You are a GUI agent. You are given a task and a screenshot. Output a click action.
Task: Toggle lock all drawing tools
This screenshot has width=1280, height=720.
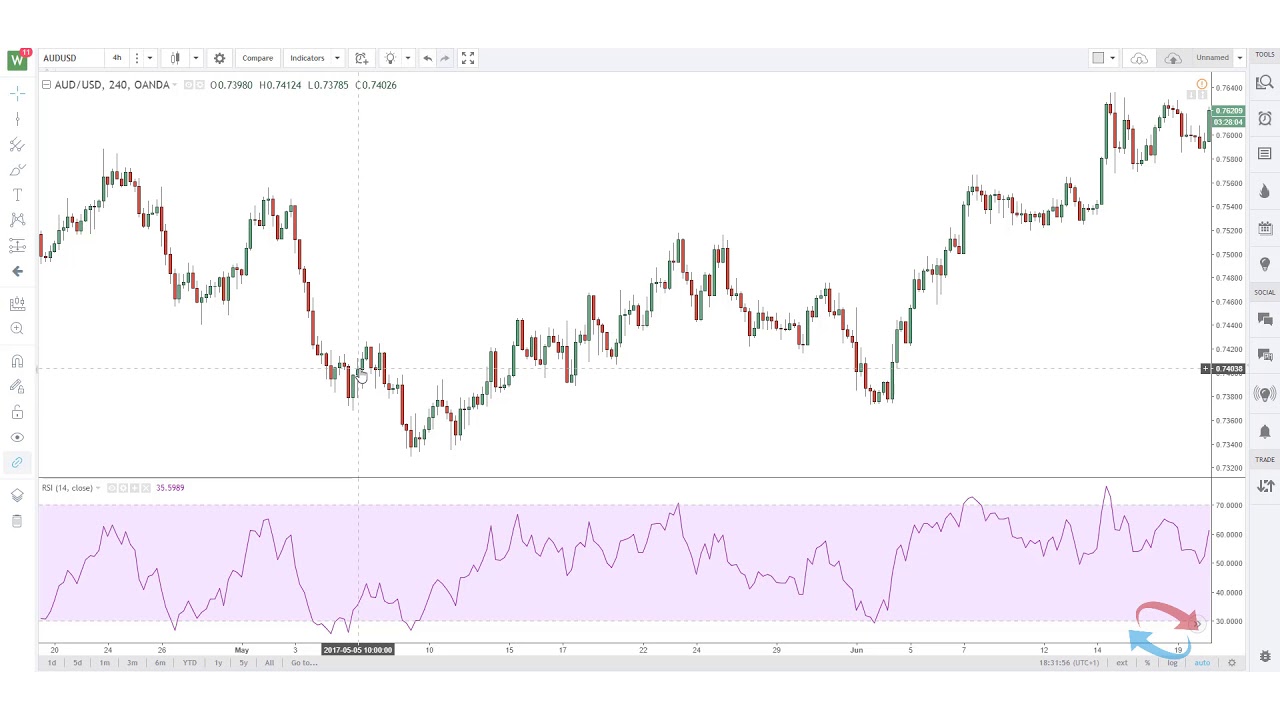[x=17, y=412]
